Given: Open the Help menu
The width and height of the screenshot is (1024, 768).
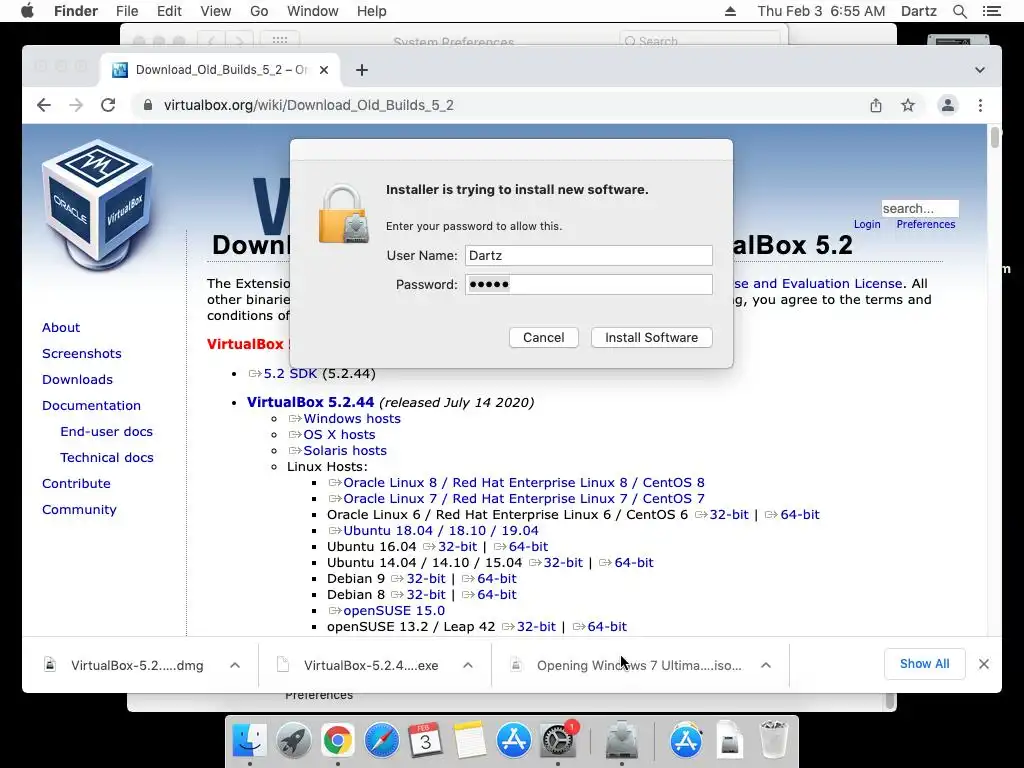Looking at the screenshot, I should click(372, 11).
